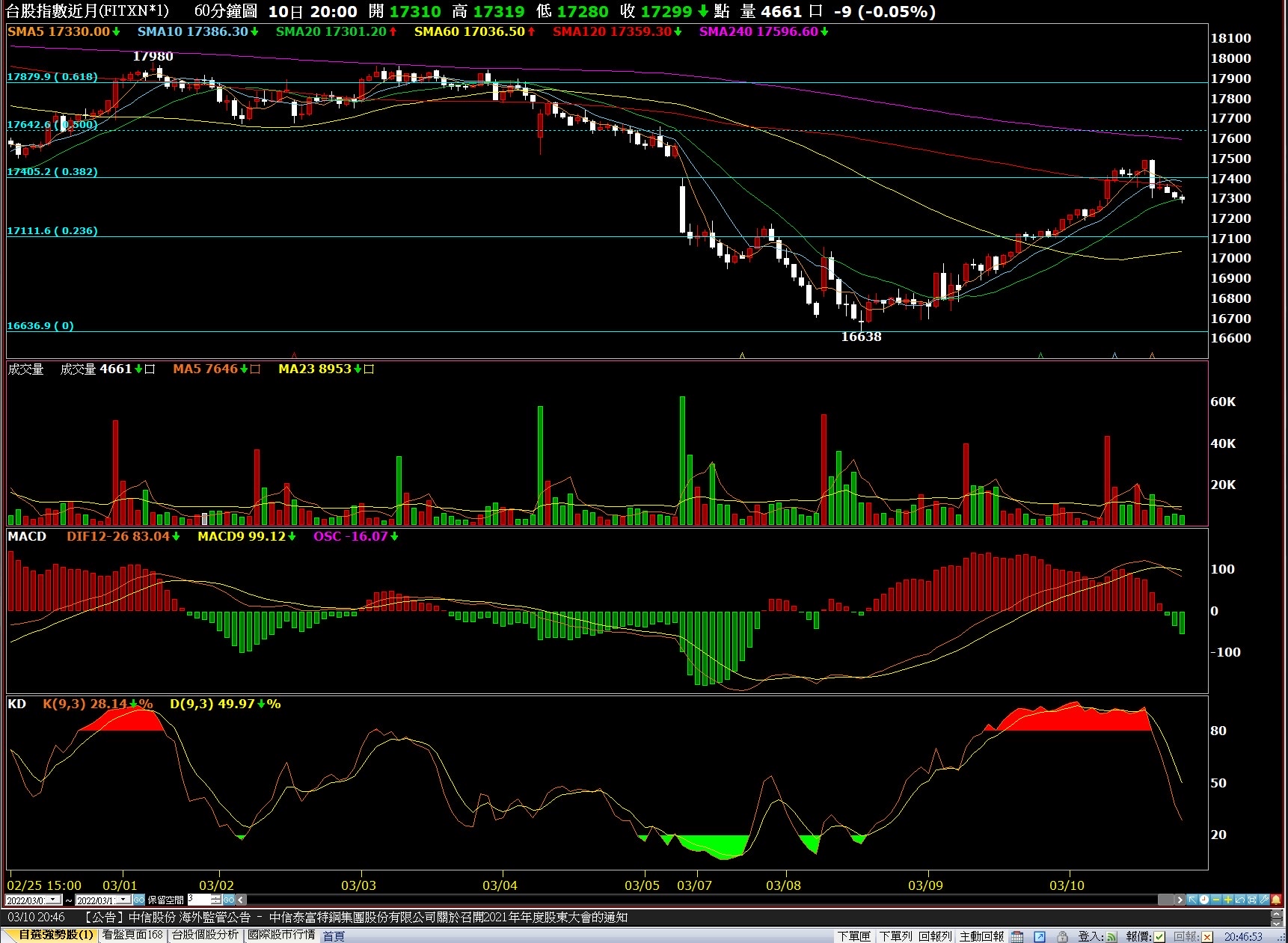Open the end date dropdown
Image resolution: width=1288 pixels, height=943 pixels.
click(123, 900)
